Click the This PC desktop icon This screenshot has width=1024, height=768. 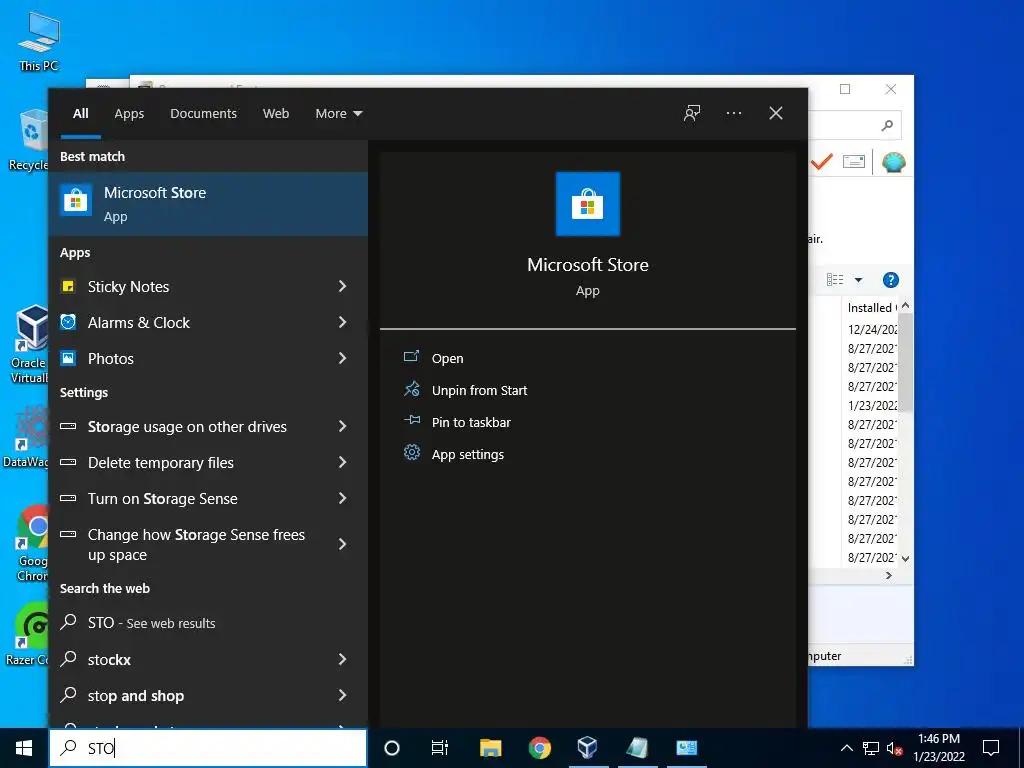(x=39, y=42)
